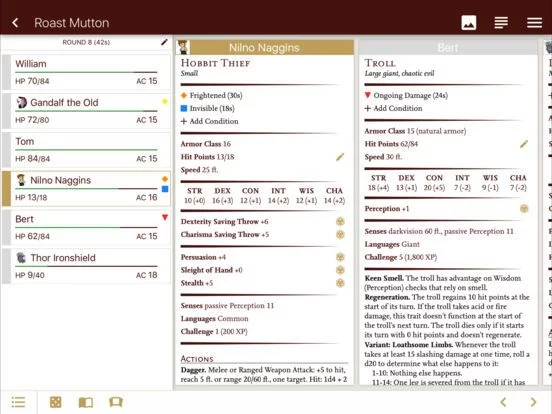Click the Gandalf the Old portrait icon
Image resolution: width=552 pixels, height=414 pixels.
point(21,102)
